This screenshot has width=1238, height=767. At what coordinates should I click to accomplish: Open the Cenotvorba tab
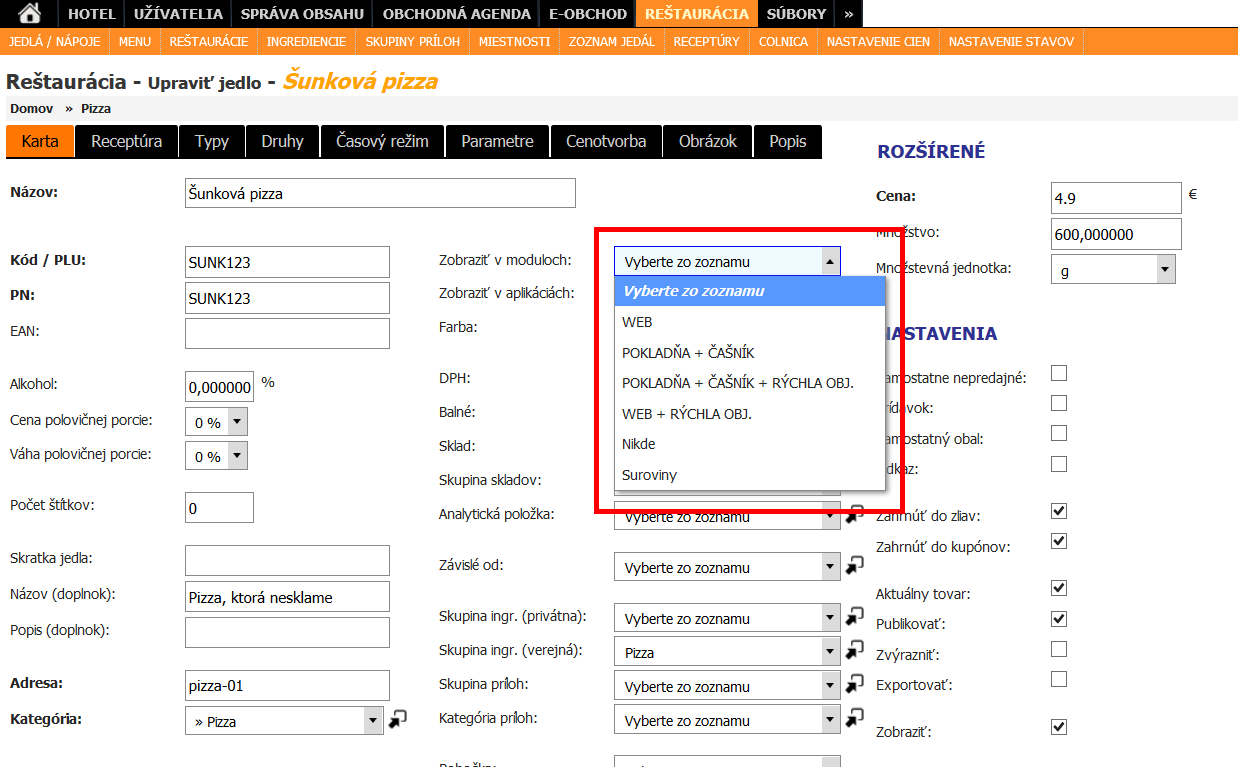606,141
